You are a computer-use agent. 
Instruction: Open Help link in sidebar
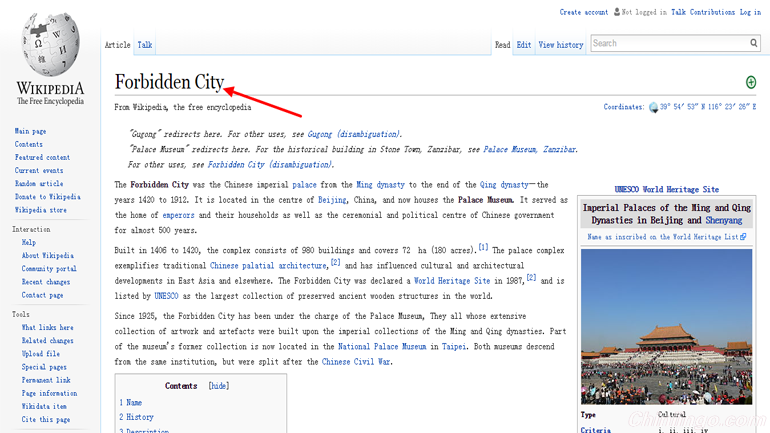tap(28, 243)
